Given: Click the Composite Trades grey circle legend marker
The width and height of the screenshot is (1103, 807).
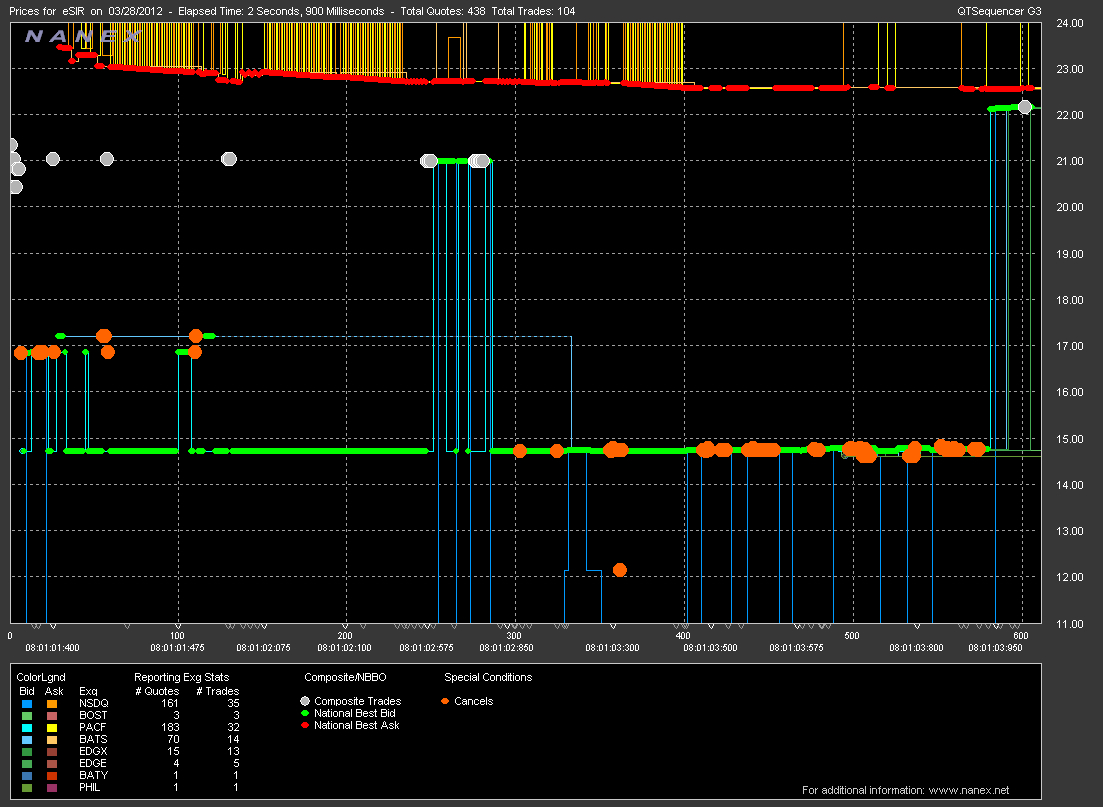Looking at the screenshot, I should [305, 701].
